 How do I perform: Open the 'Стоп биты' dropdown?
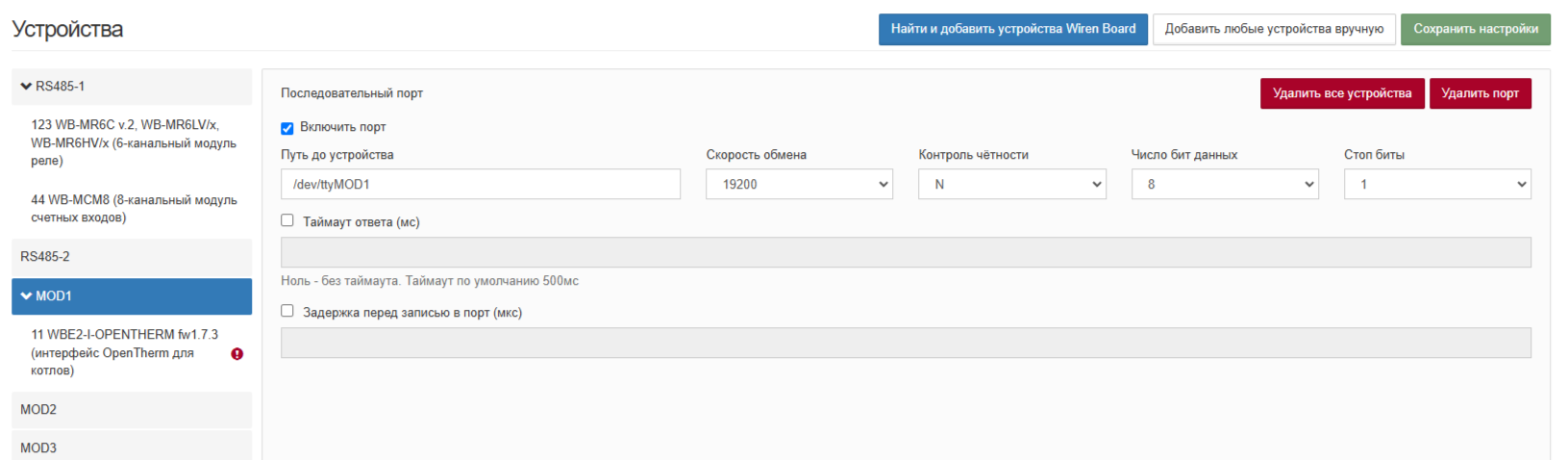1437,184
